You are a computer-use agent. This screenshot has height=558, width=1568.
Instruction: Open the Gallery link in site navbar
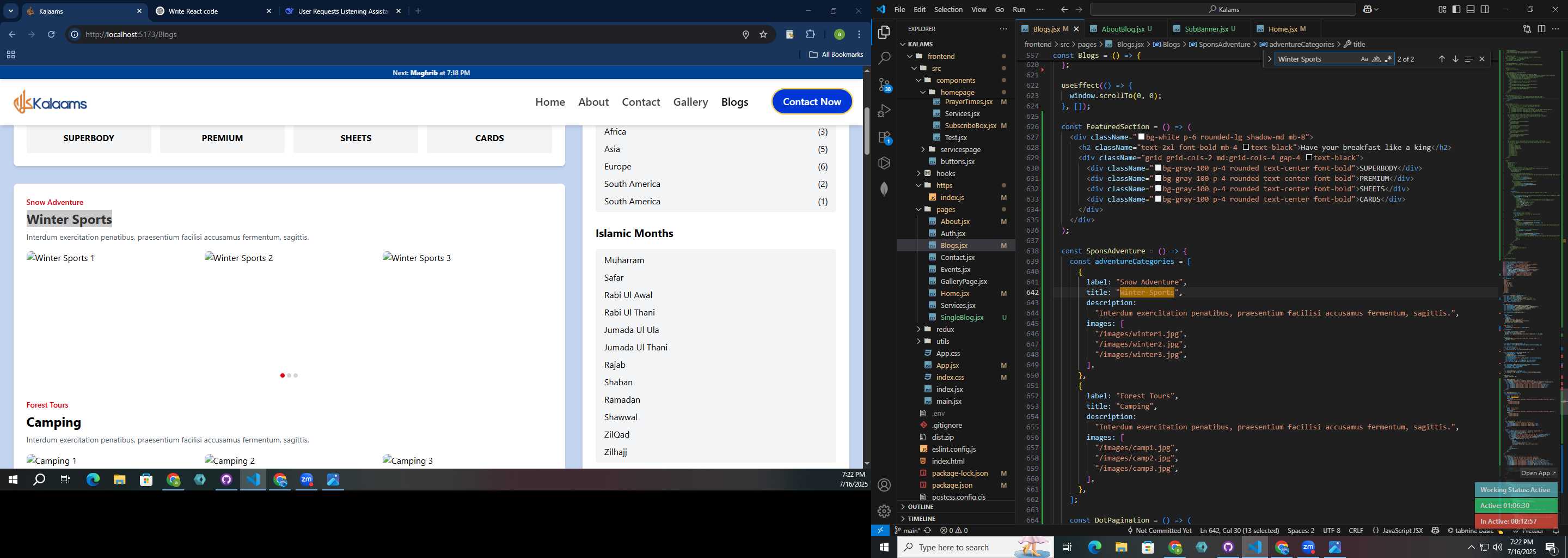690,102
